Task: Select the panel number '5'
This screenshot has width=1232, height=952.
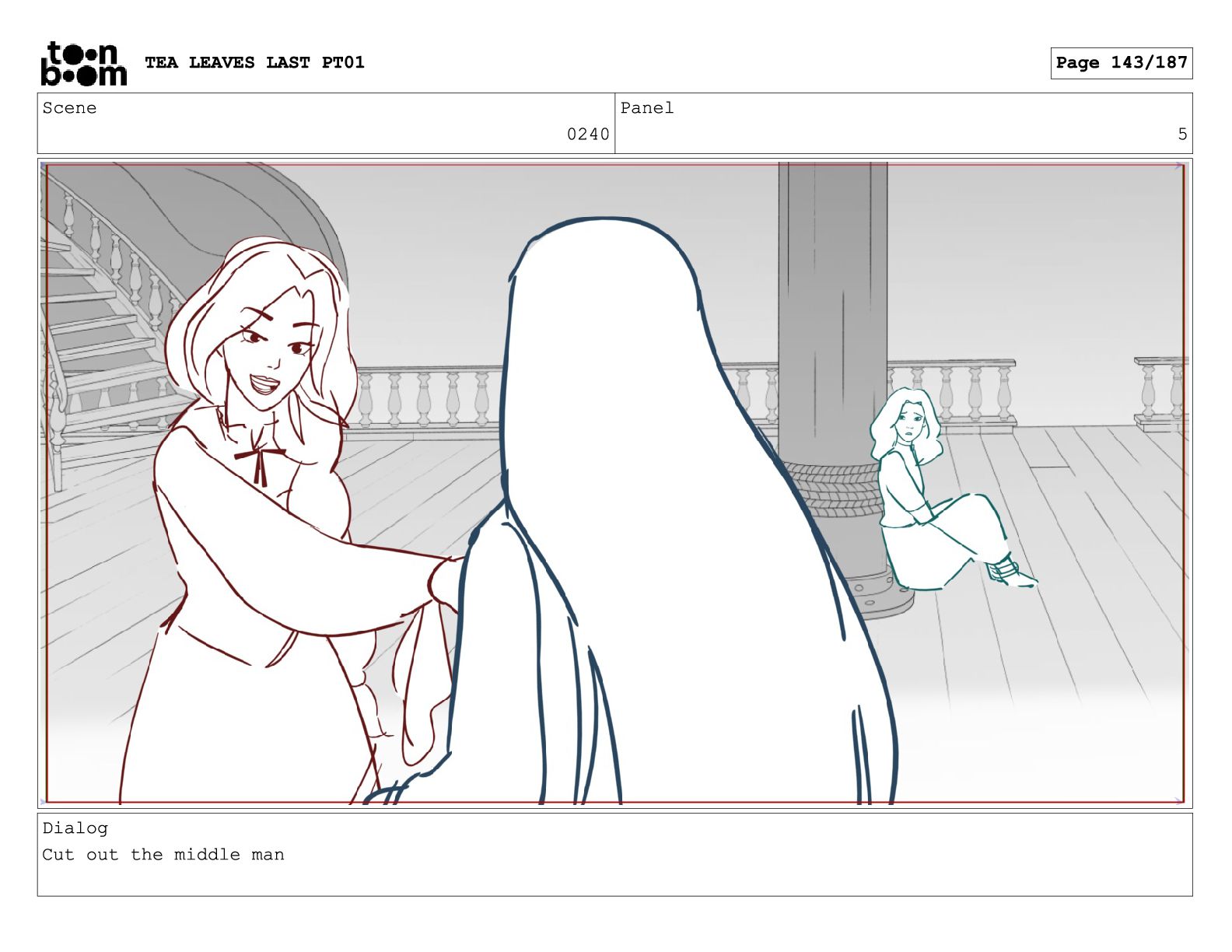Action: point(1182,135)
